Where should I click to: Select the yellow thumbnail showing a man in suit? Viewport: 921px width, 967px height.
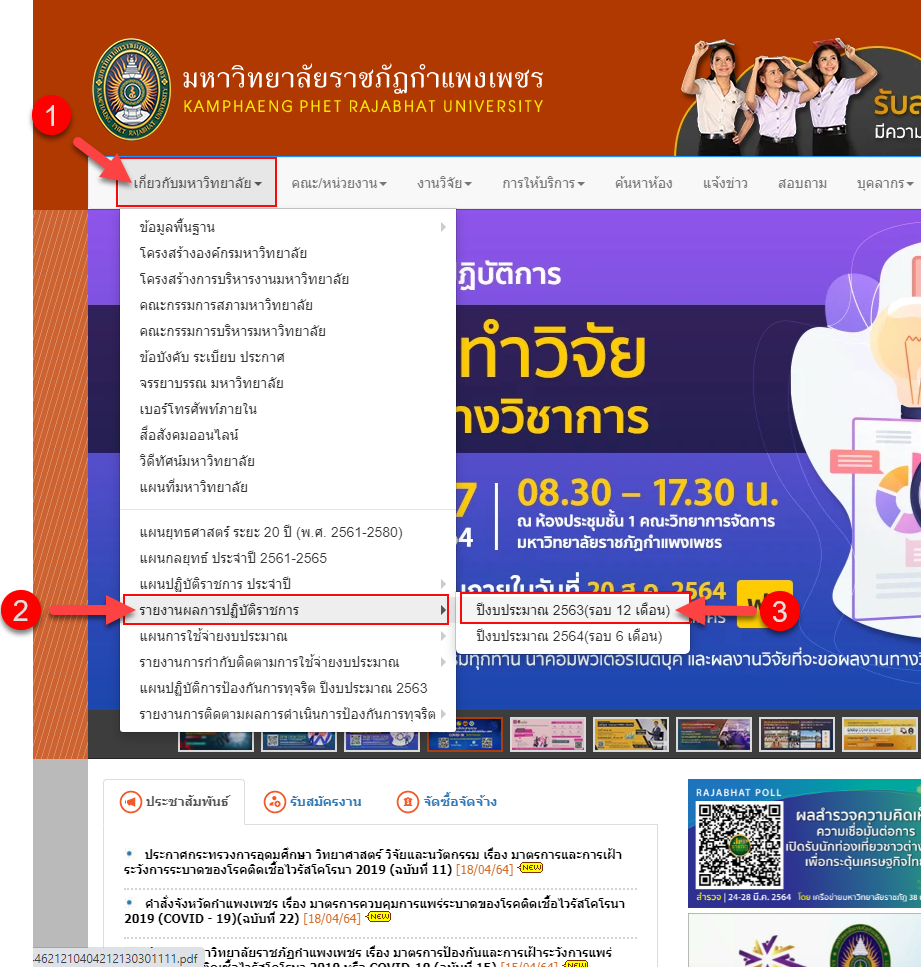[630, 734]
